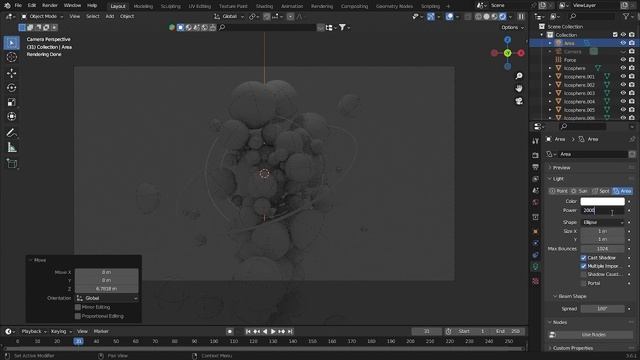Open Tool properties tab

click(536, 141)
